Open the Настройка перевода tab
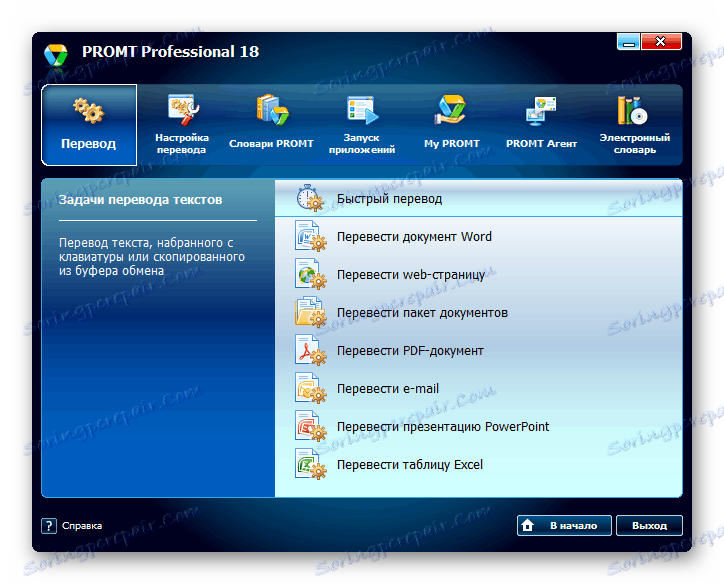The height and width of the screenshot is (584, 724). [182, 125]
